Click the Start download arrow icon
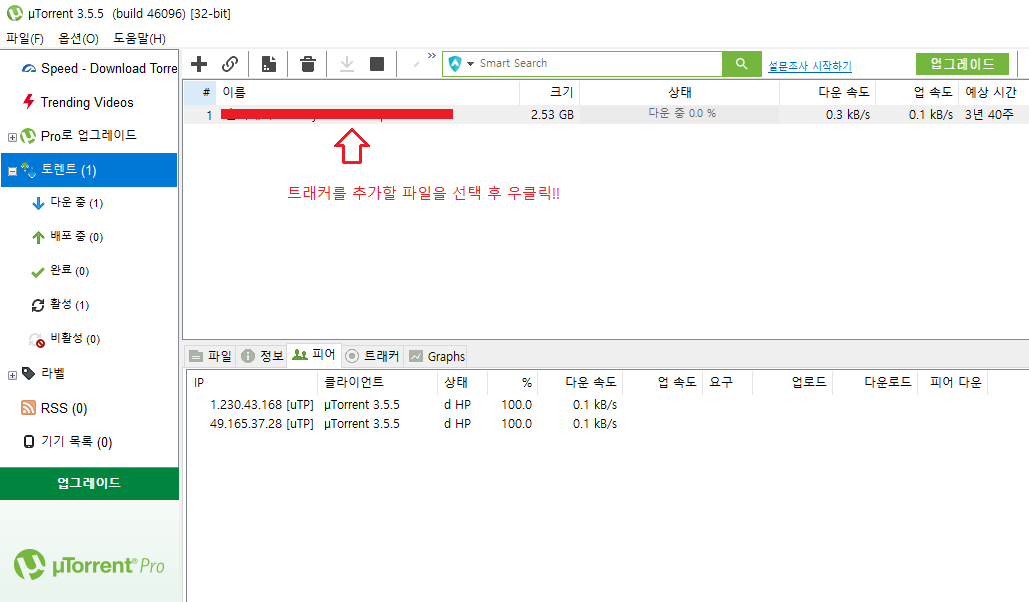The image size is (1029, 602). pos(346,64)
